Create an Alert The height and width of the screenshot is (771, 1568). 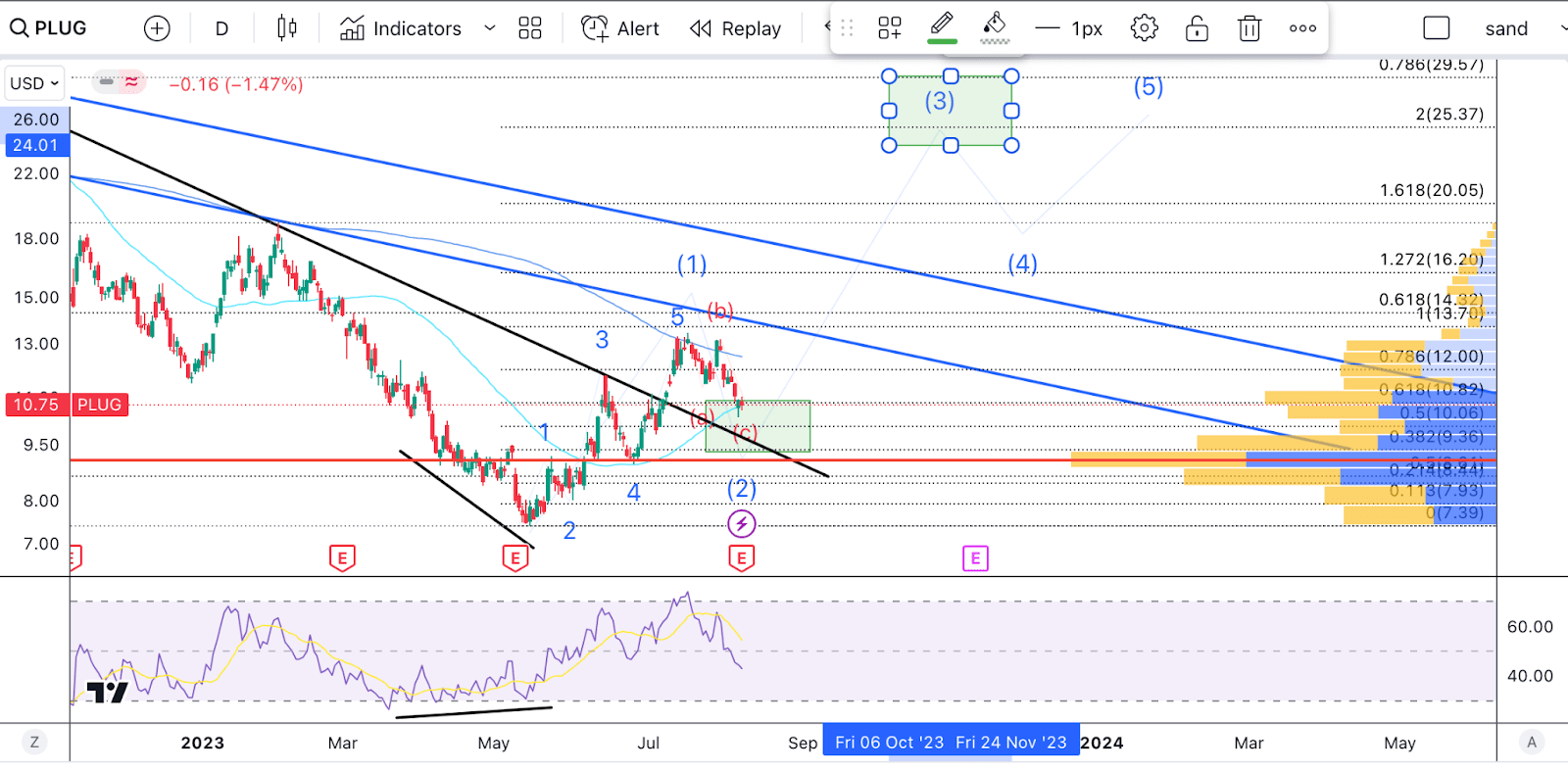pyautogui.click(x=620, y=28)
